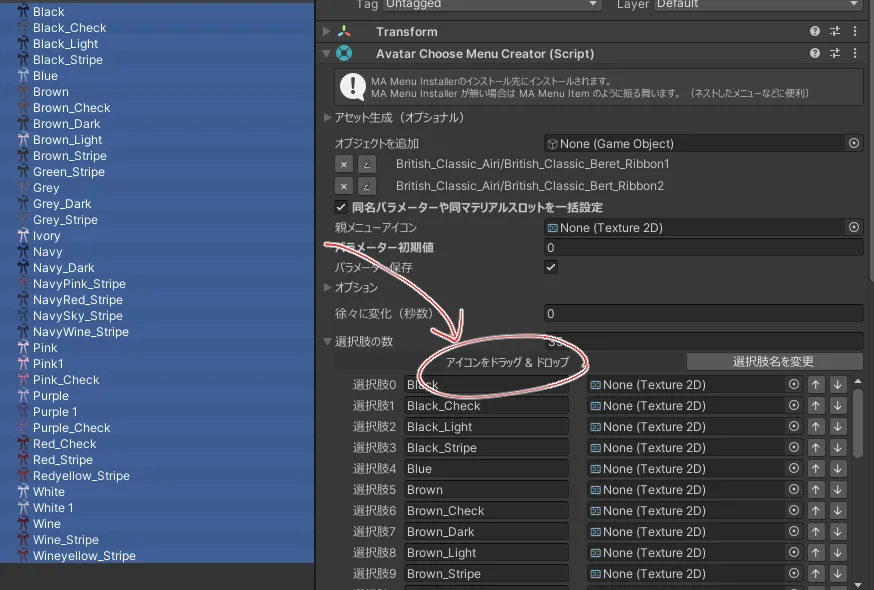Open the Layer dropdown
The image size is (874, 590).
pyautogui.click(x=760, y=4)
